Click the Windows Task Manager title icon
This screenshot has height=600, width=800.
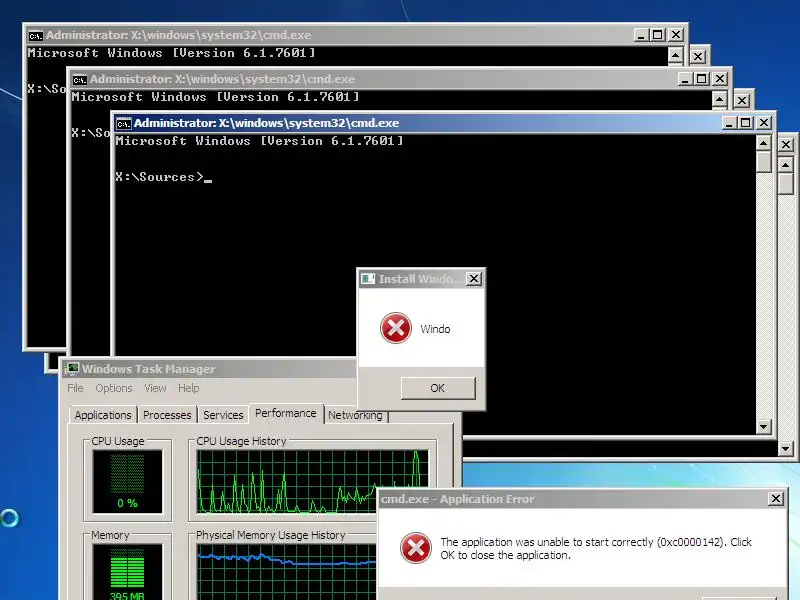point(72,368)
